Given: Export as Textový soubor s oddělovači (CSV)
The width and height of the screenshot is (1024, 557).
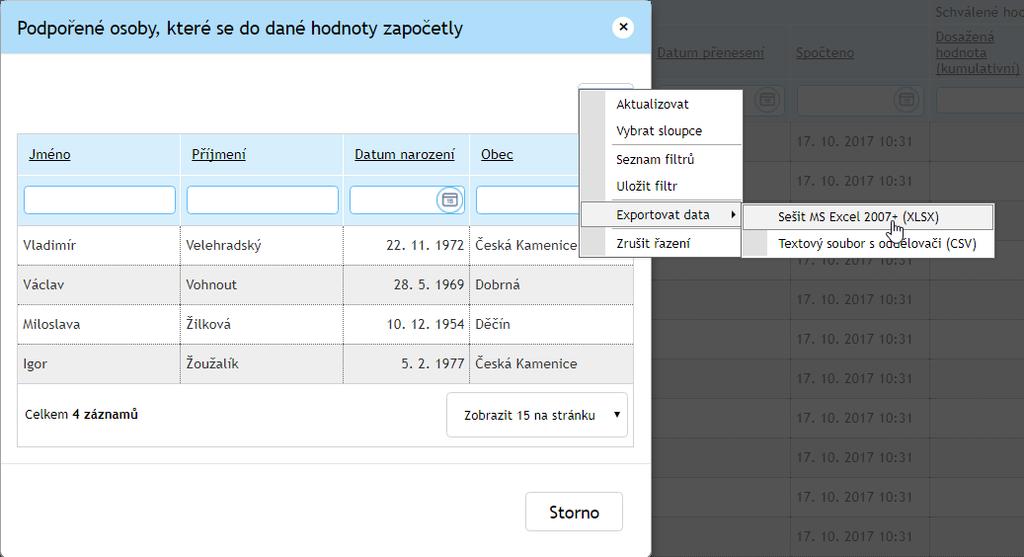Looking at the screenshot, I should pos(868,244).
